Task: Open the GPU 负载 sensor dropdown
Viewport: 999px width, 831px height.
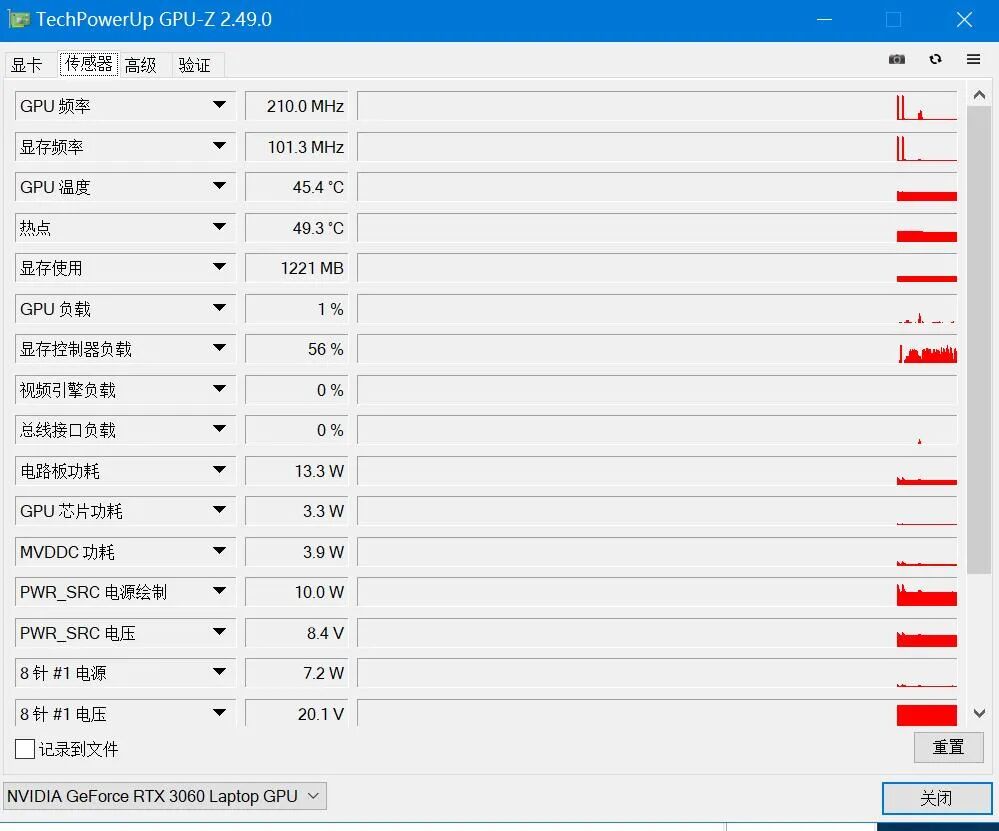Action: click(x=219, y=308)
